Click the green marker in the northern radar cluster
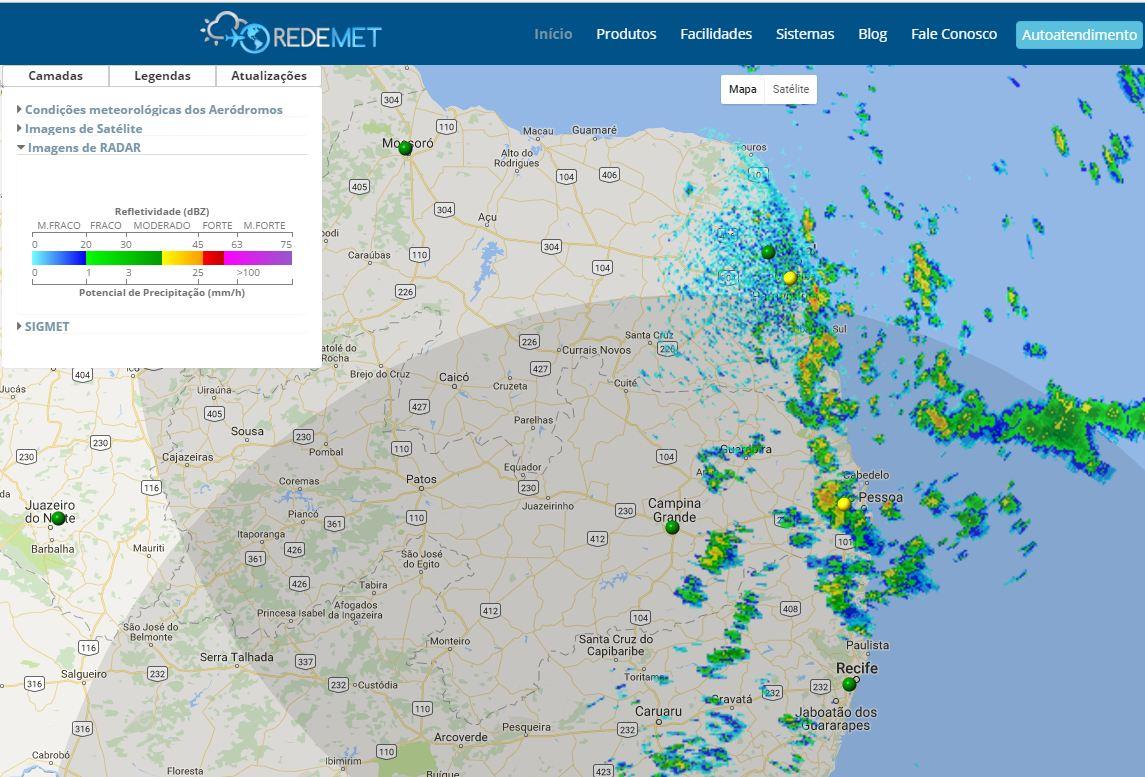Screen dimensions: 1145x777 (768, 252)
